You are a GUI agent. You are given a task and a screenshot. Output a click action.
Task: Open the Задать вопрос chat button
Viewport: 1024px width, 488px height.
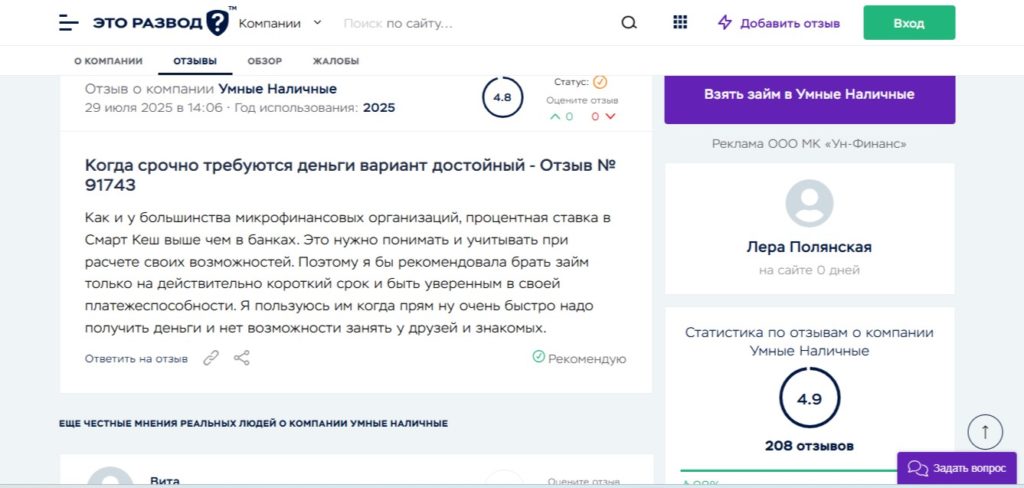(956, 468)
